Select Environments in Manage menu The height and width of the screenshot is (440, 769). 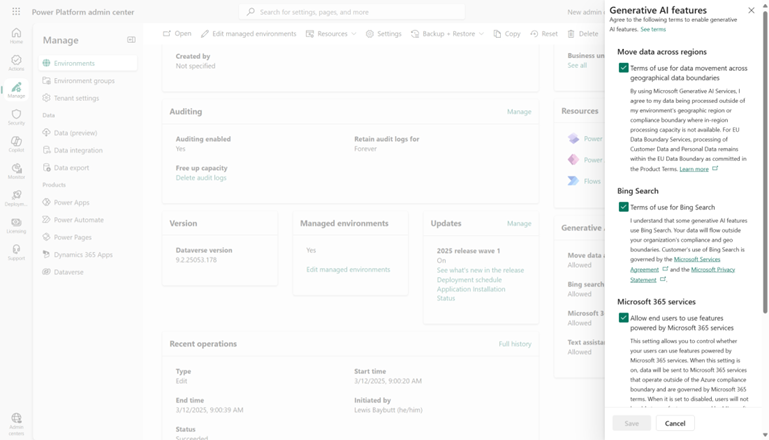click(x=88, y=63)
